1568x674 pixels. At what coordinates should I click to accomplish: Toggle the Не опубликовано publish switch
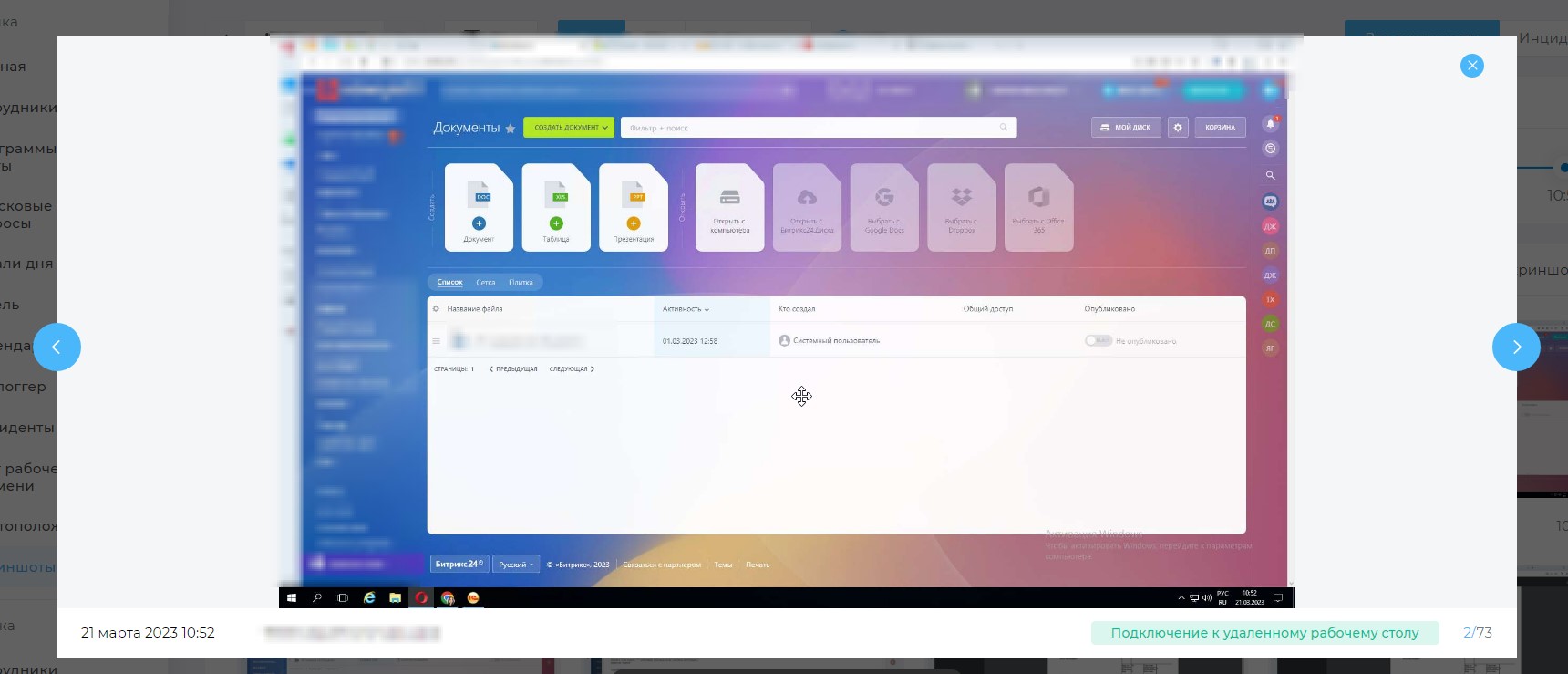click(1099, 340)
